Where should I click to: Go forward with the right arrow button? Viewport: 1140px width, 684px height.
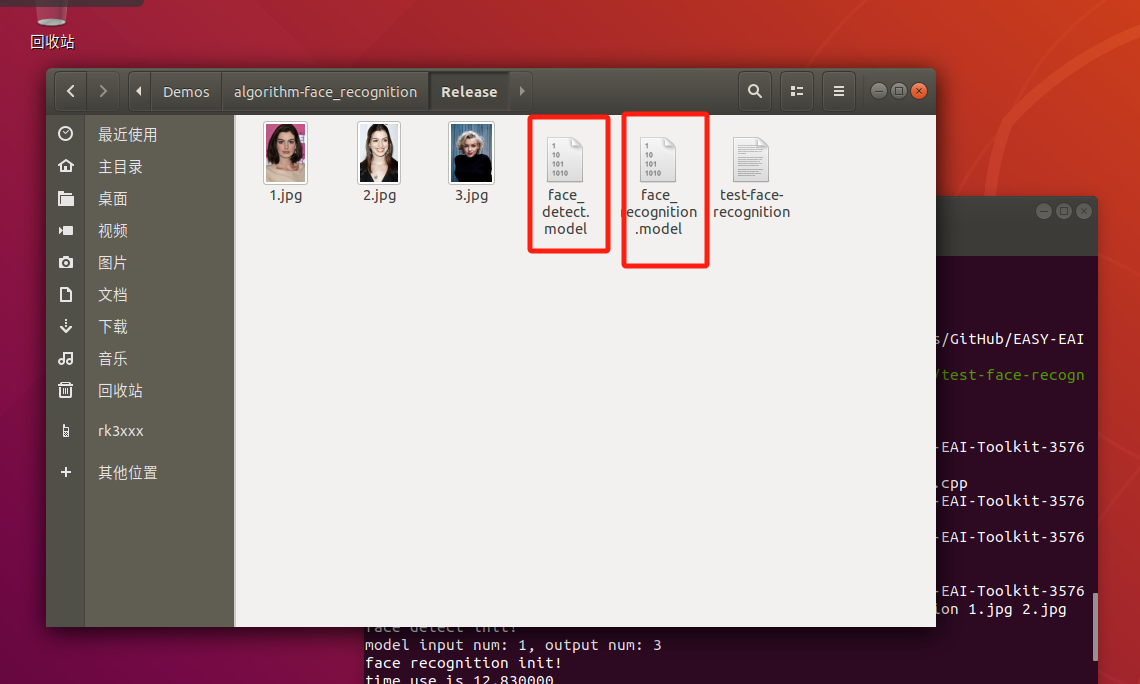click(103, 91)
